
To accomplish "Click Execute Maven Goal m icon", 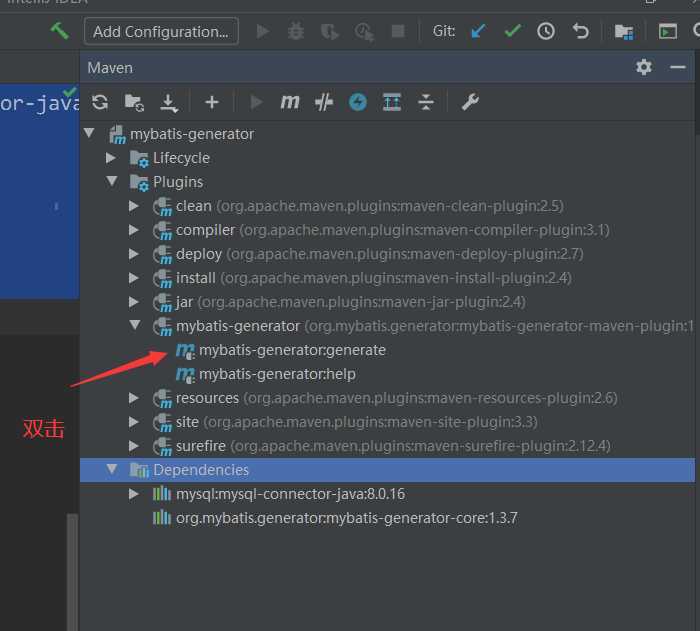I will pyautogui.click(x=290, y=102).
